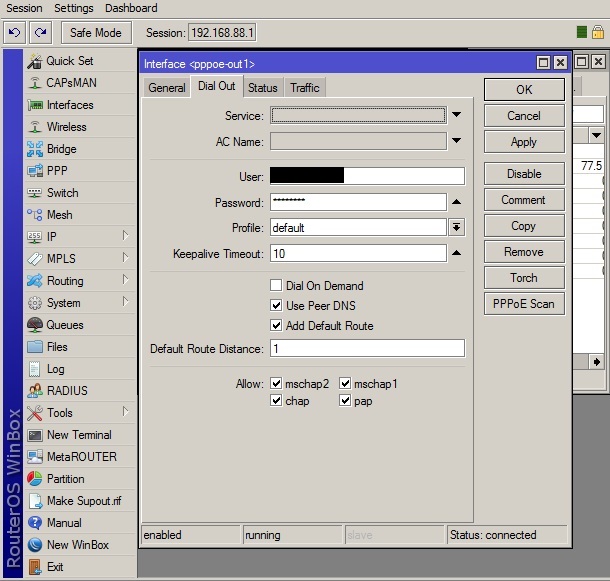Image resolution: width=610 pixels, height=581 pixels.
Task: Click the Copy button
Action: coord(524,226)
